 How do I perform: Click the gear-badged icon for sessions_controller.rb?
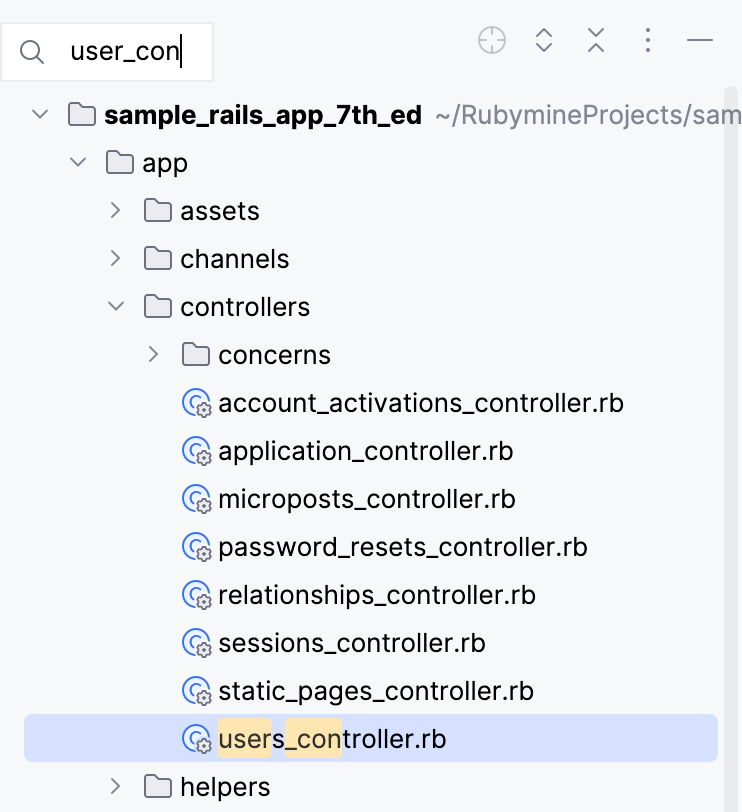pyautogui.click(x=197, y=643)
